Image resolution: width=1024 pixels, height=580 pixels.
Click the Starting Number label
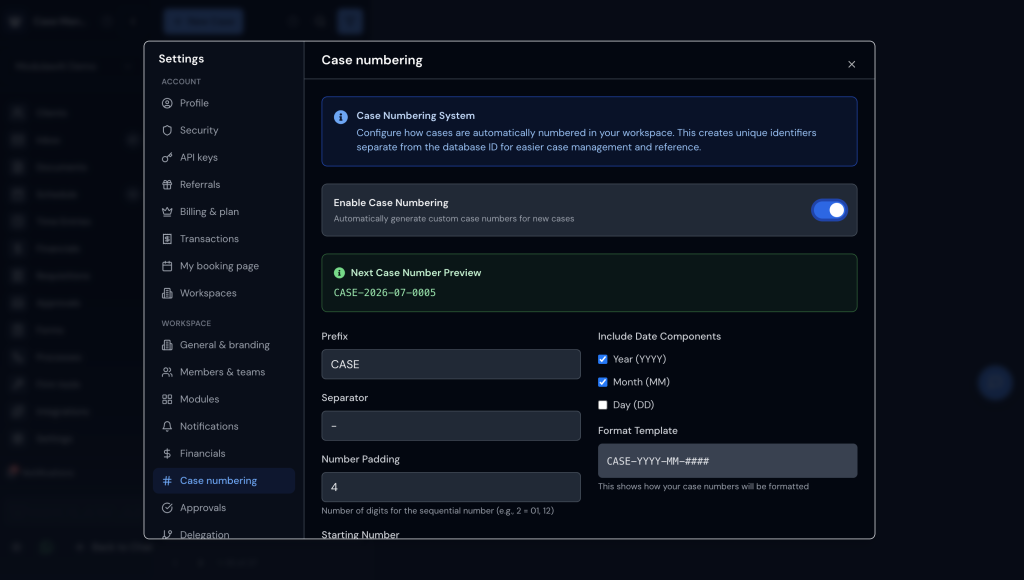360,534
